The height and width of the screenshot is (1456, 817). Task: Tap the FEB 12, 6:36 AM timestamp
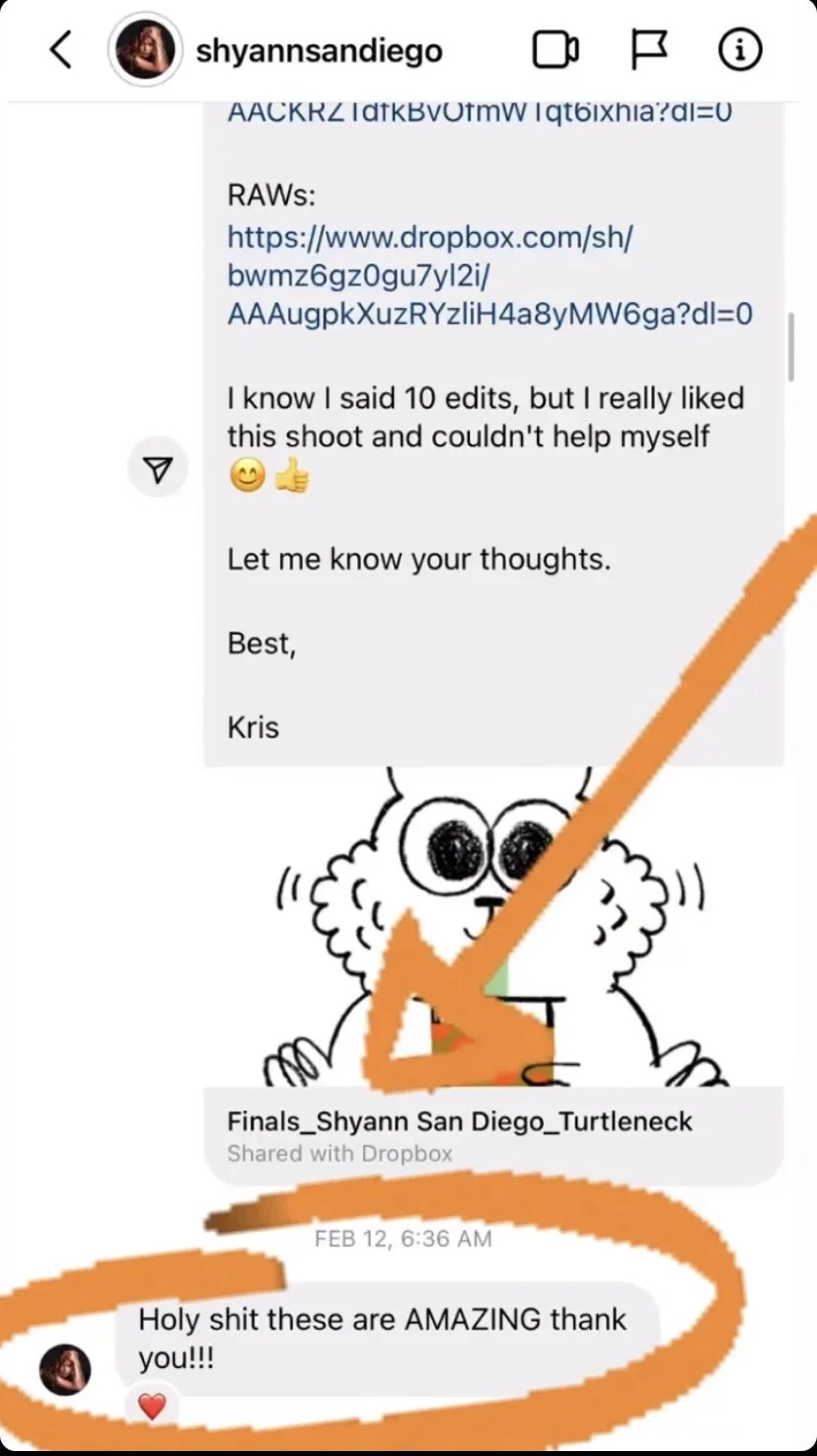point(403,1238)
